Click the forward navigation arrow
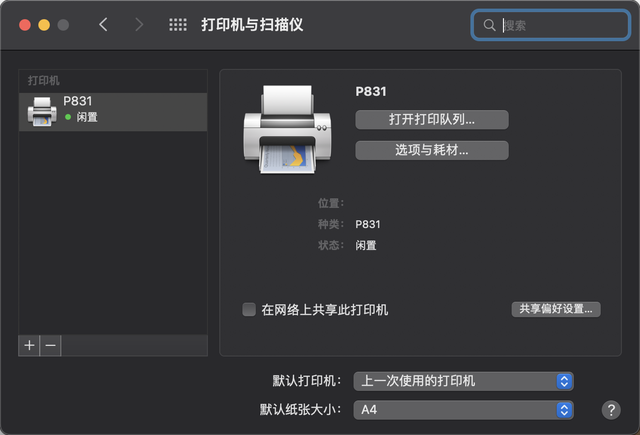 (139, 25)
